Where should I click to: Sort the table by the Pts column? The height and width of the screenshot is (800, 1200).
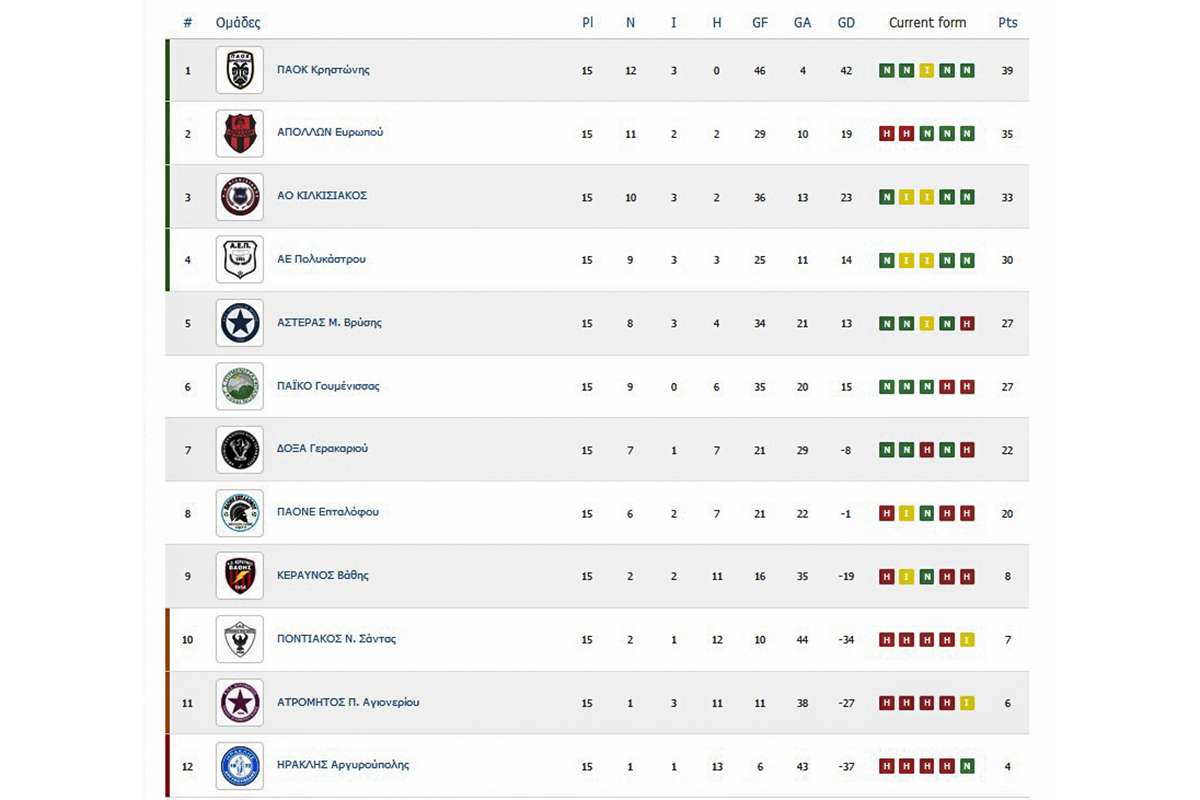1007,22
